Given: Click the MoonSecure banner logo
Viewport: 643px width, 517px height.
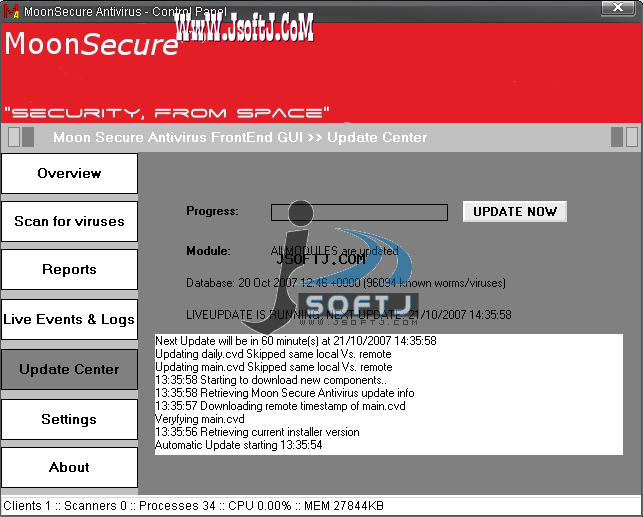Looking at the screenshot, I should 91,44.
